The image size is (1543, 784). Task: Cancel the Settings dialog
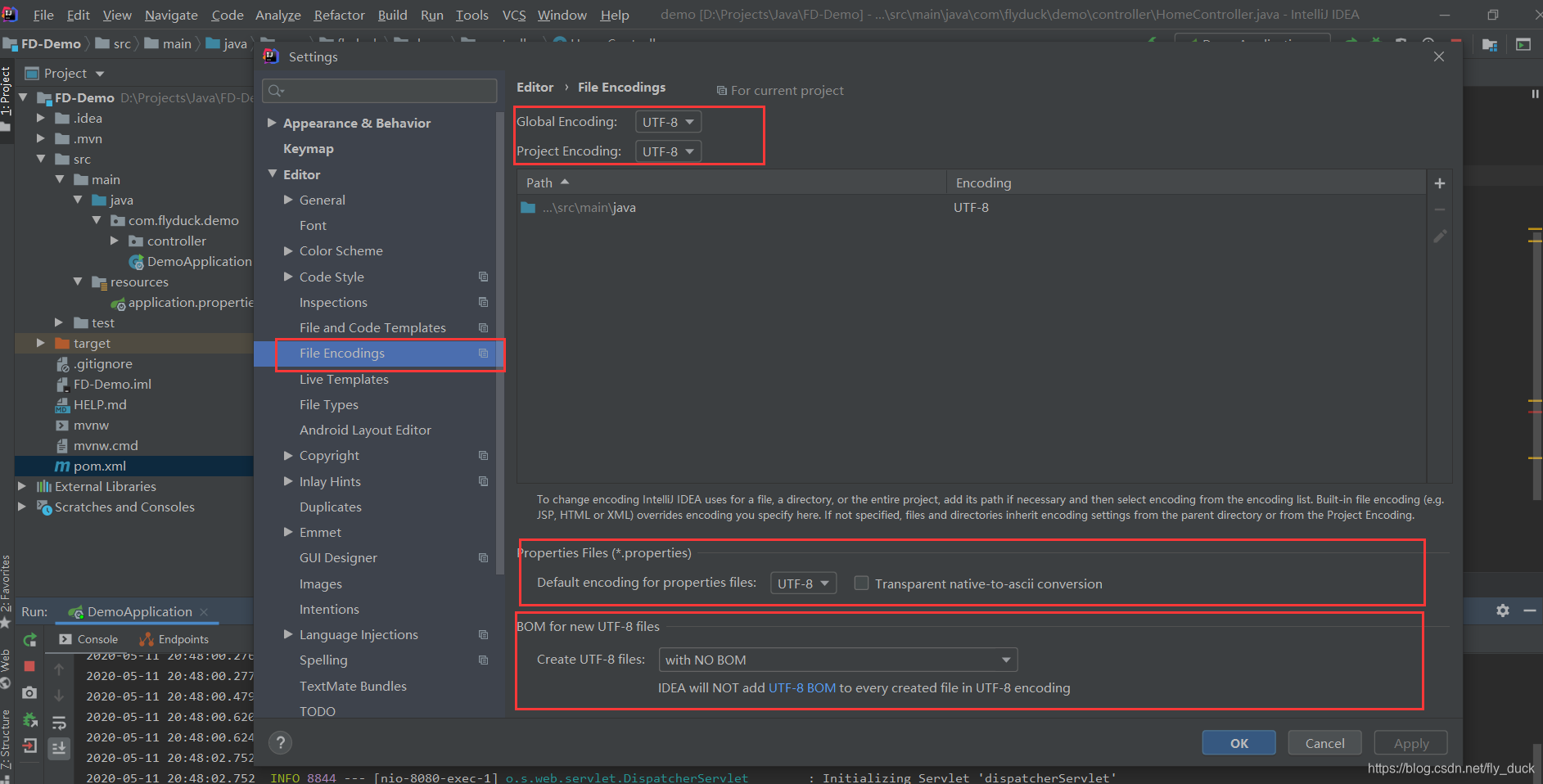coord(1324,743)
